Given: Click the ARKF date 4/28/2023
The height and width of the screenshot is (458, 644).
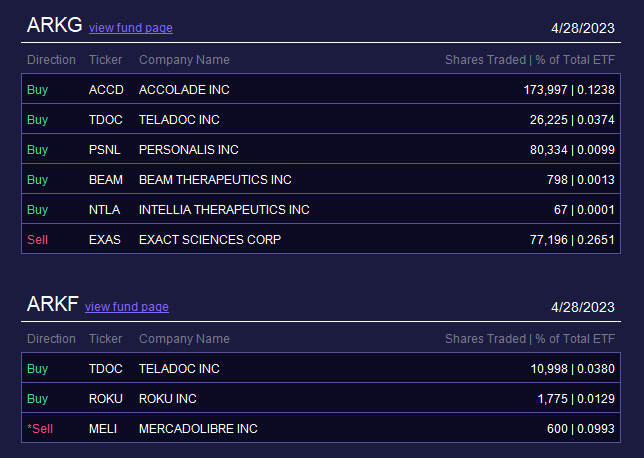Looking at the screenshot, I should coord(582,307).
